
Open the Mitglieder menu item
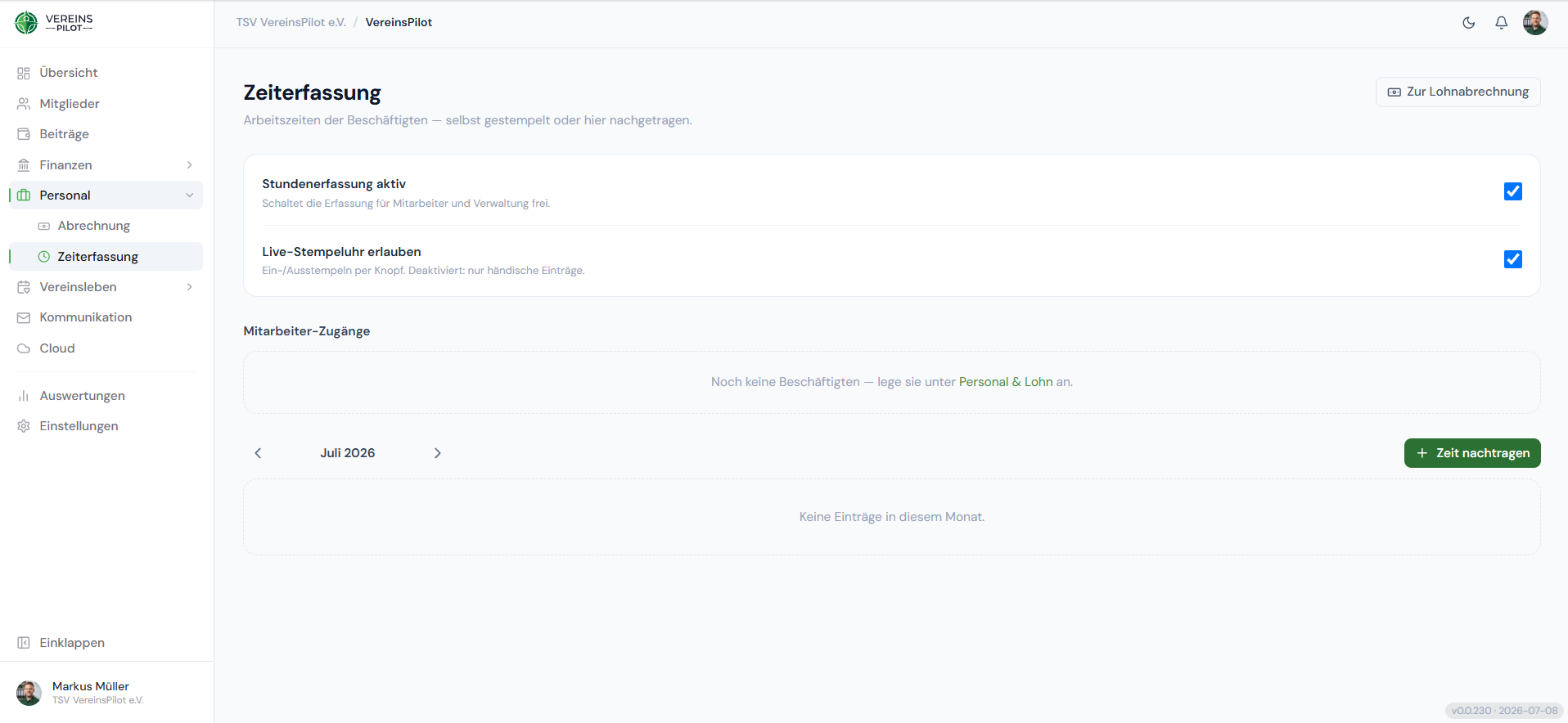coord(106,104)
